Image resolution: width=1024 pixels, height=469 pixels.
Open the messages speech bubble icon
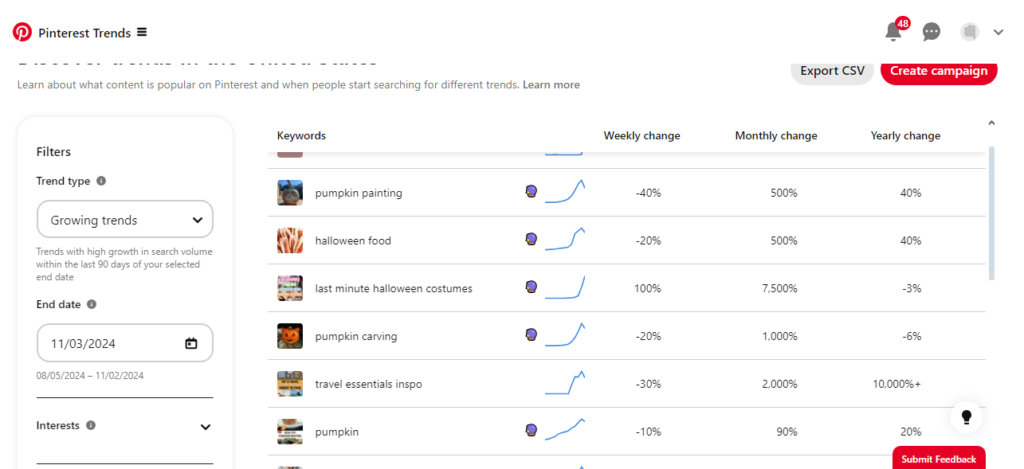[x=931, y=31]
